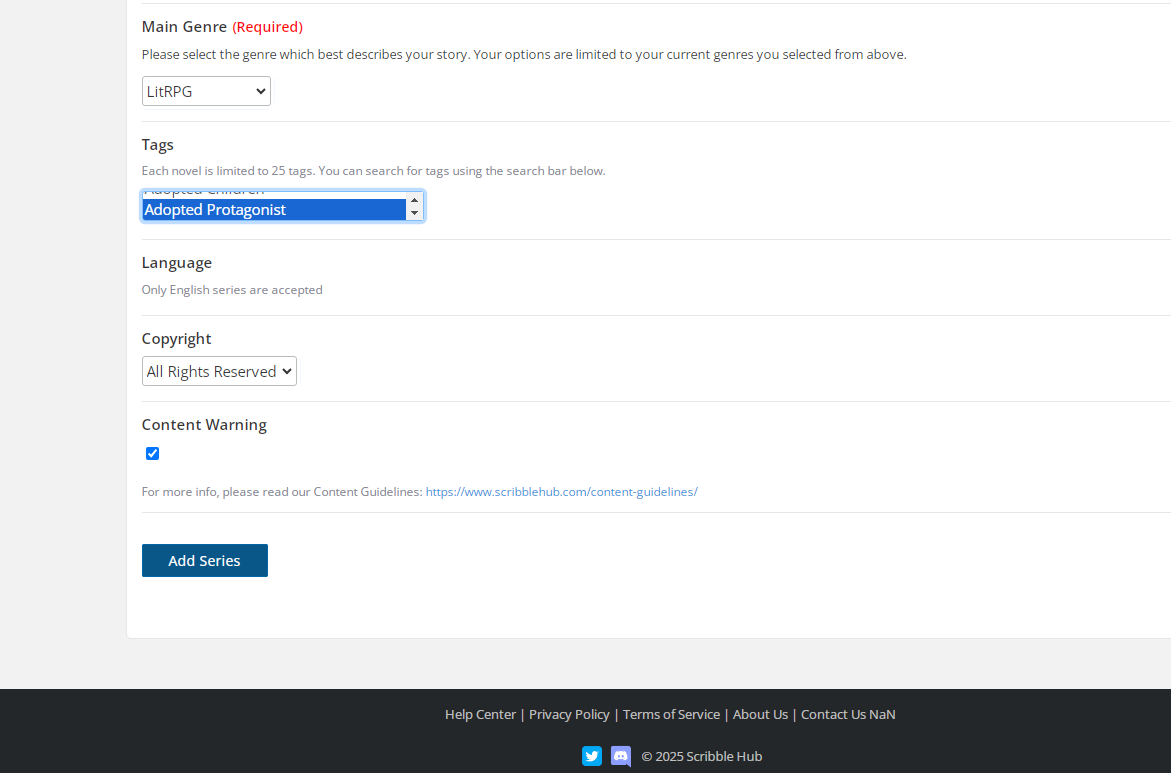Visit the About Us footer link
Image resolution: width=1171 pixels, height=773 pixels.
click(760, 714)
